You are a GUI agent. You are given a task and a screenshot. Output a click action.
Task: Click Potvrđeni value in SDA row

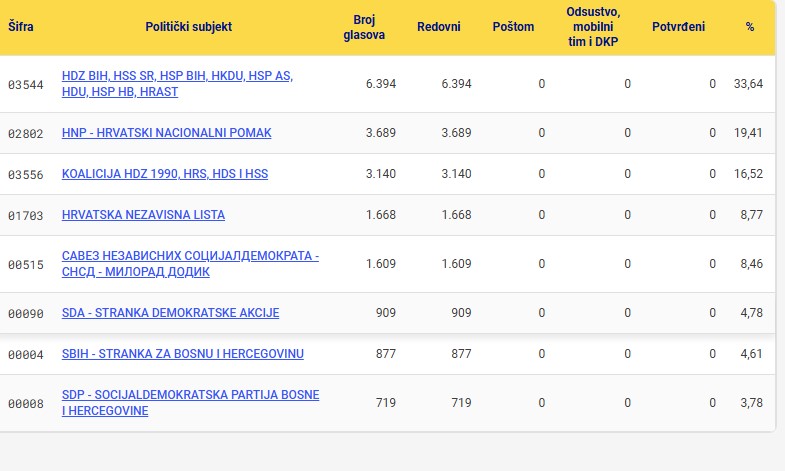712,313
